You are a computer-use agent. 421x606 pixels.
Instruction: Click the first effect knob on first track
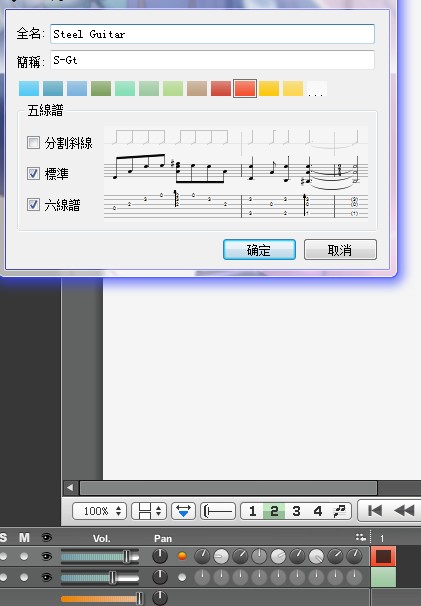[202, 557]
